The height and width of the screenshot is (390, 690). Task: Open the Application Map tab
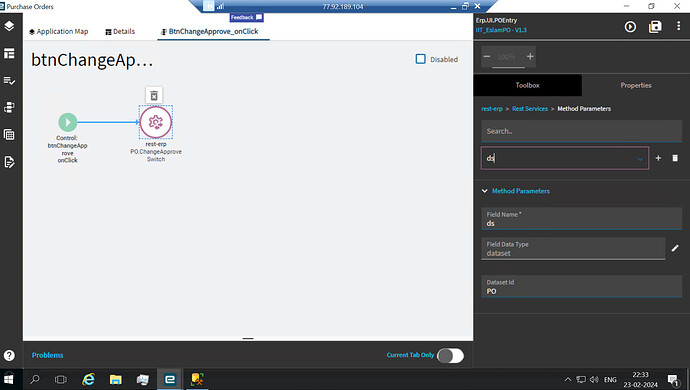[59, 32]
